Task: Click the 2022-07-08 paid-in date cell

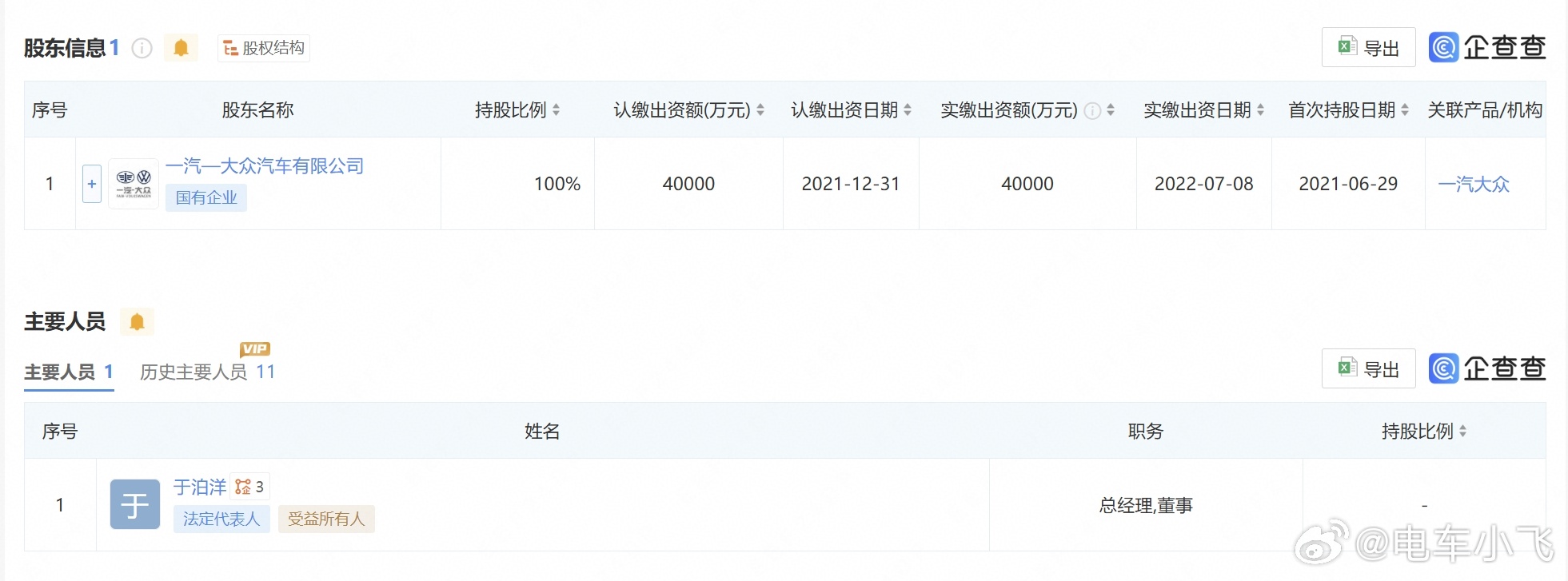Action: (x=1203, y=184)
